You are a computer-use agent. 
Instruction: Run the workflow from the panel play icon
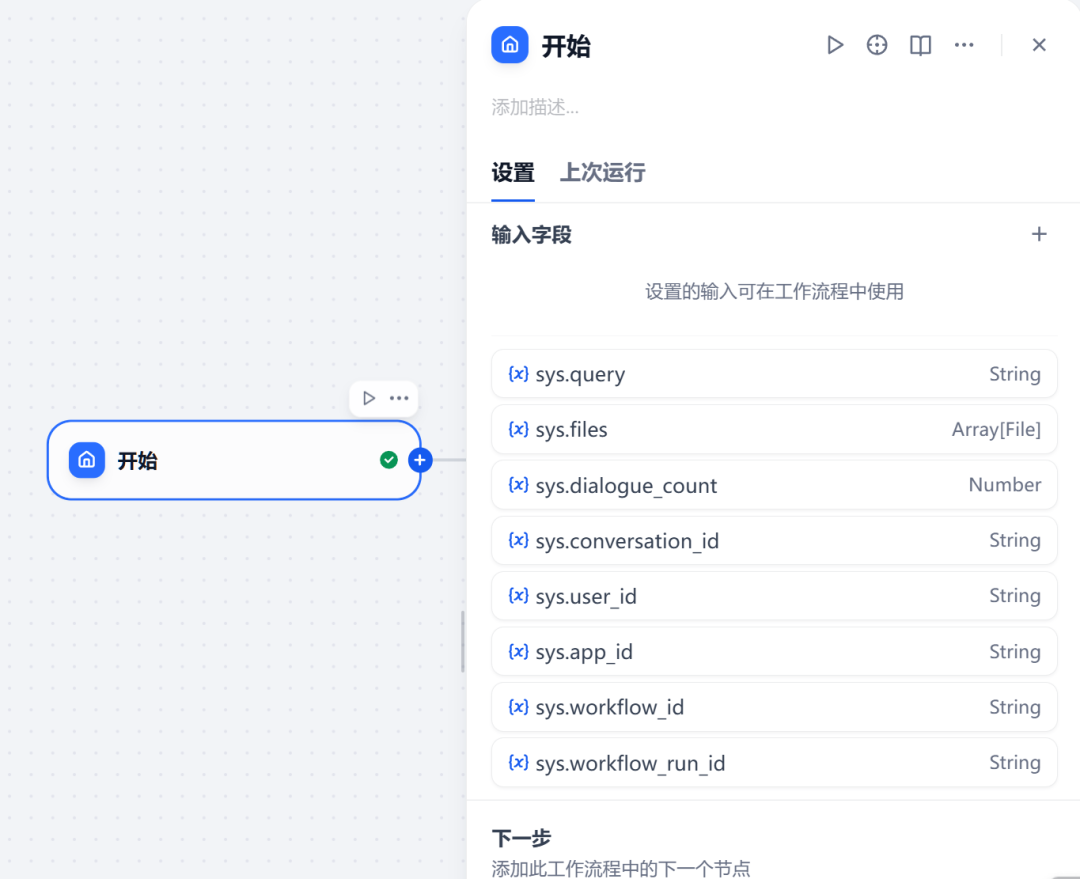click(835, 44)
